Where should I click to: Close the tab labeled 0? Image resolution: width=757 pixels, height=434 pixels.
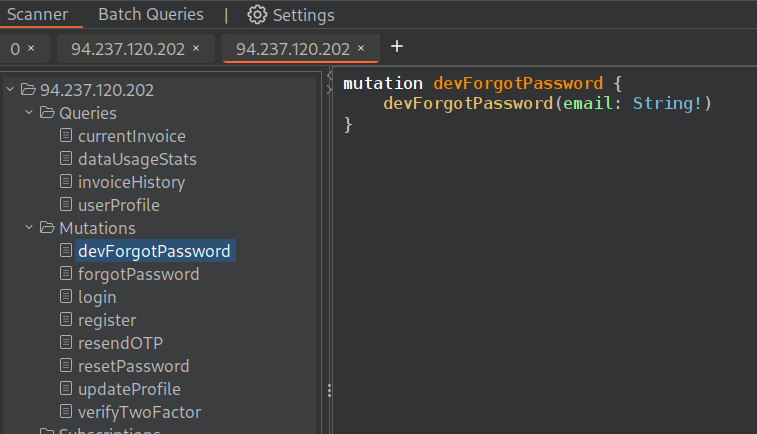point(31,48)
